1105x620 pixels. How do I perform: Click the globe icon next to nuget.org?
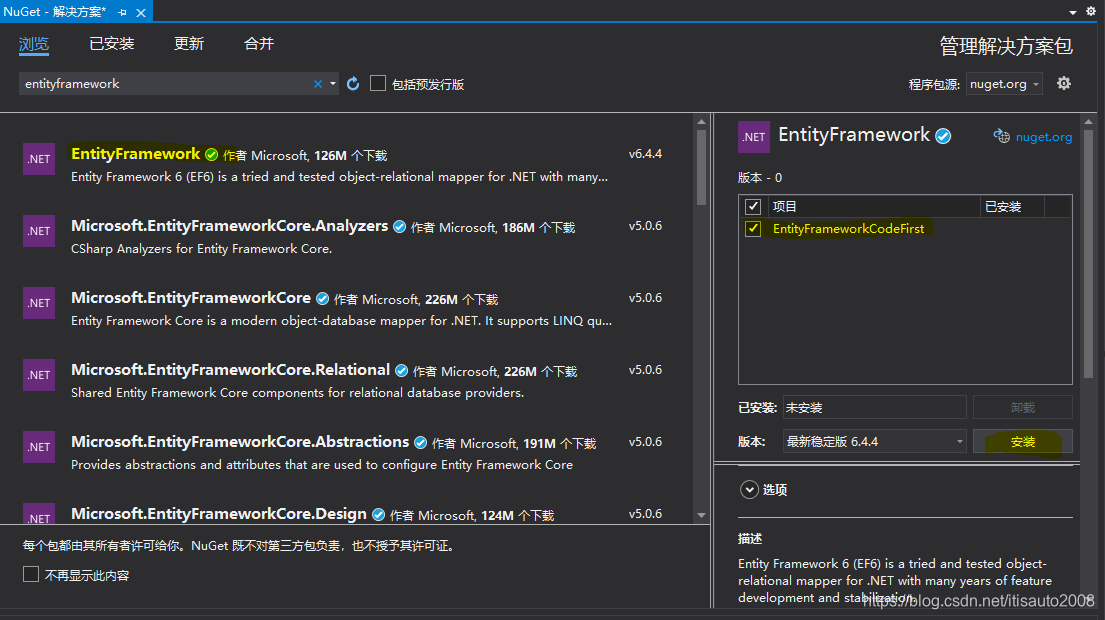(1001, 136)
